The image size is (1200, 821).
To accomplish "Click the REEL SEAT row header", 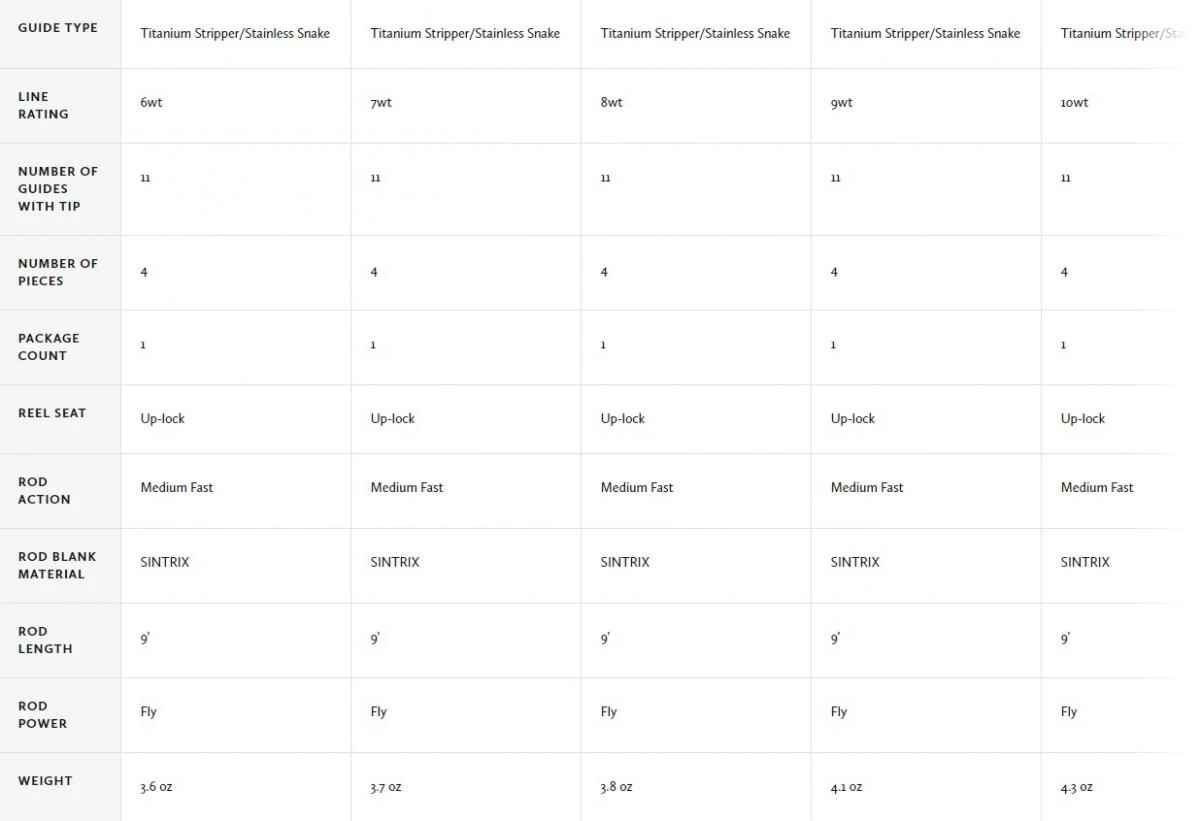I will [52, 413].
